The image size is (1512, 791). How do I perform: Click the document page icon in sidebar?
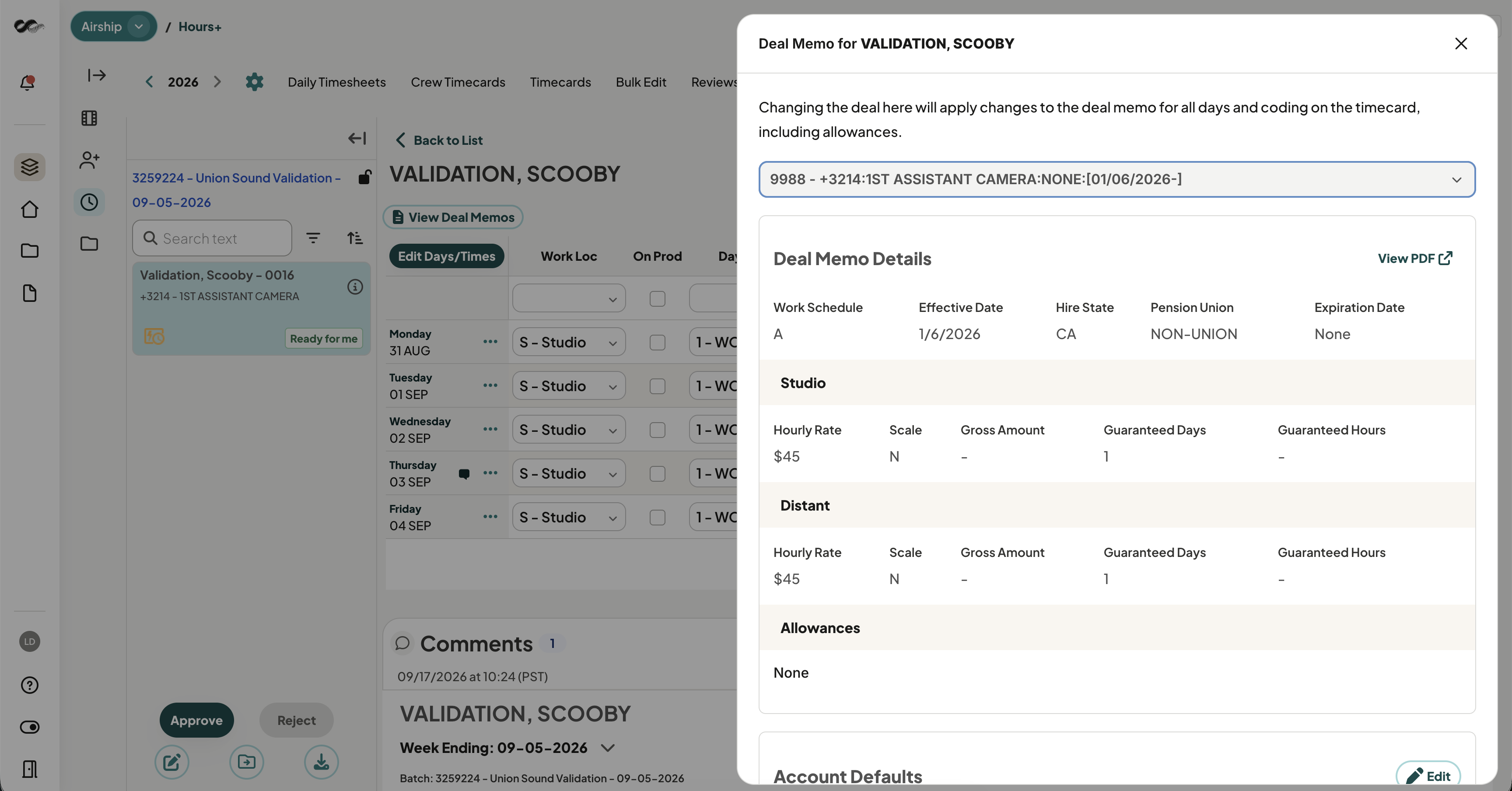coord(29,293)
